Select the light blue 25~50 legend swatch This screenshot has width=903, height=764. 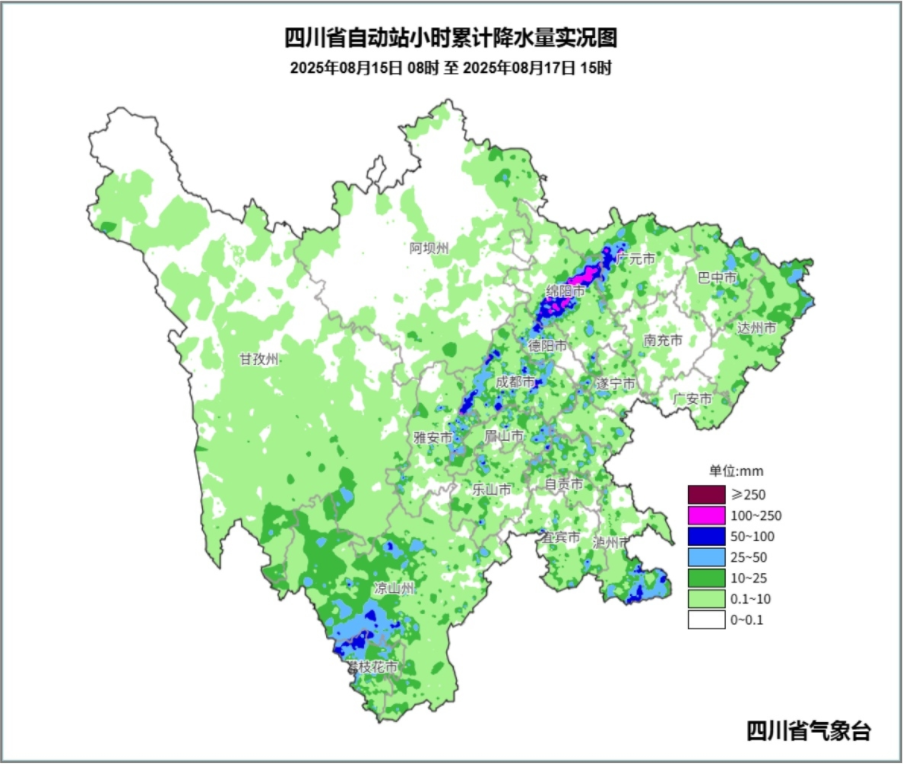[705, 557]
